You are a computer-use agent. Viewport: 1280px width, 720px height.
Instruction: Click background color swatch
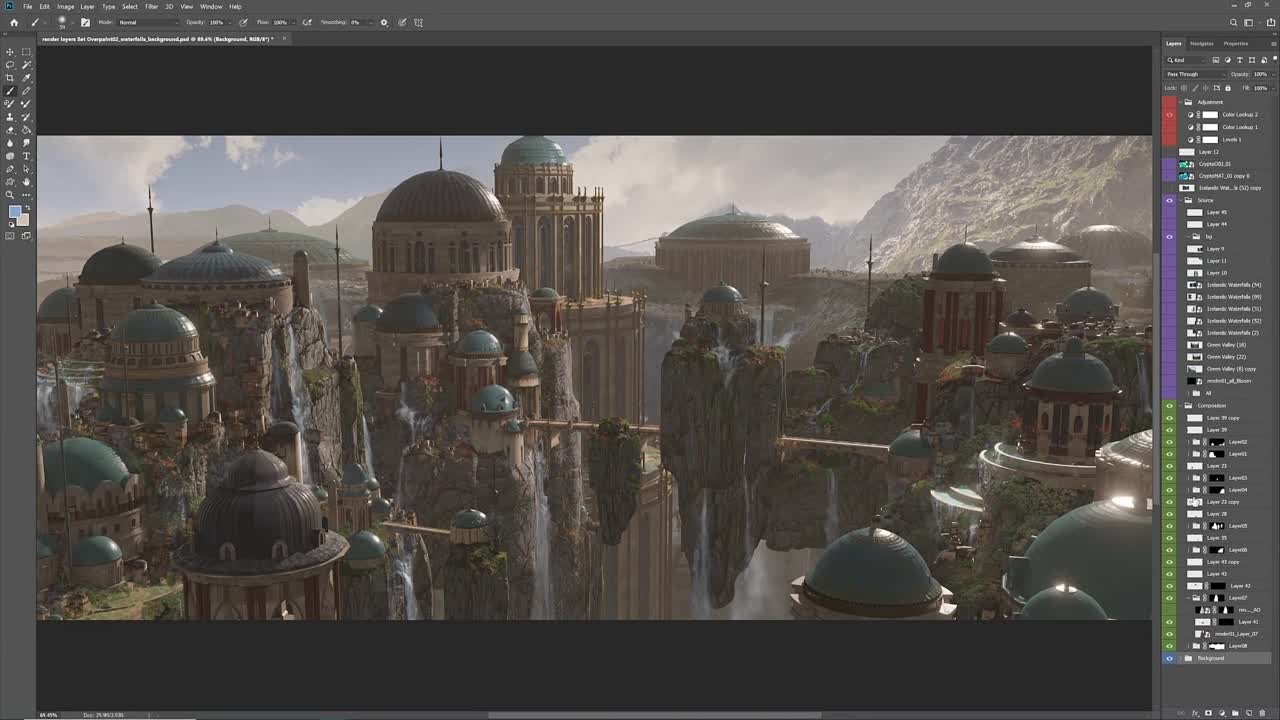[24, 220]
